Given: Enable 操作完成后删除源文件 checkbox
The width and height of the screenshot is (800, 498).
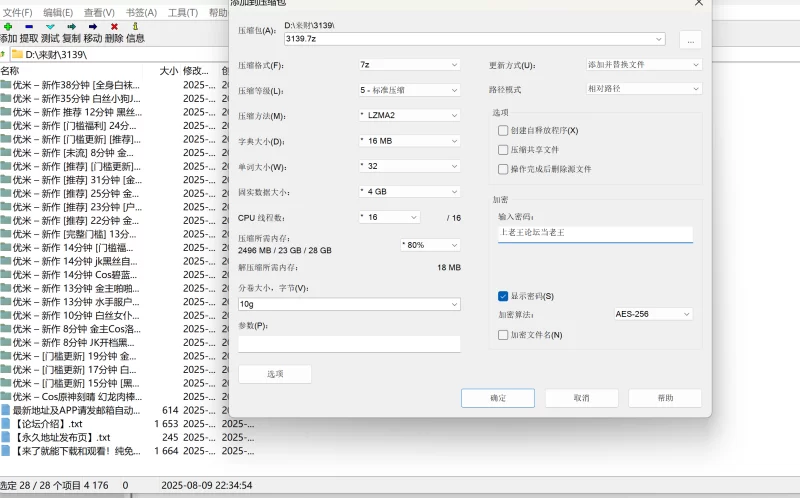Looking at the screenshot, I should (503, 169).
